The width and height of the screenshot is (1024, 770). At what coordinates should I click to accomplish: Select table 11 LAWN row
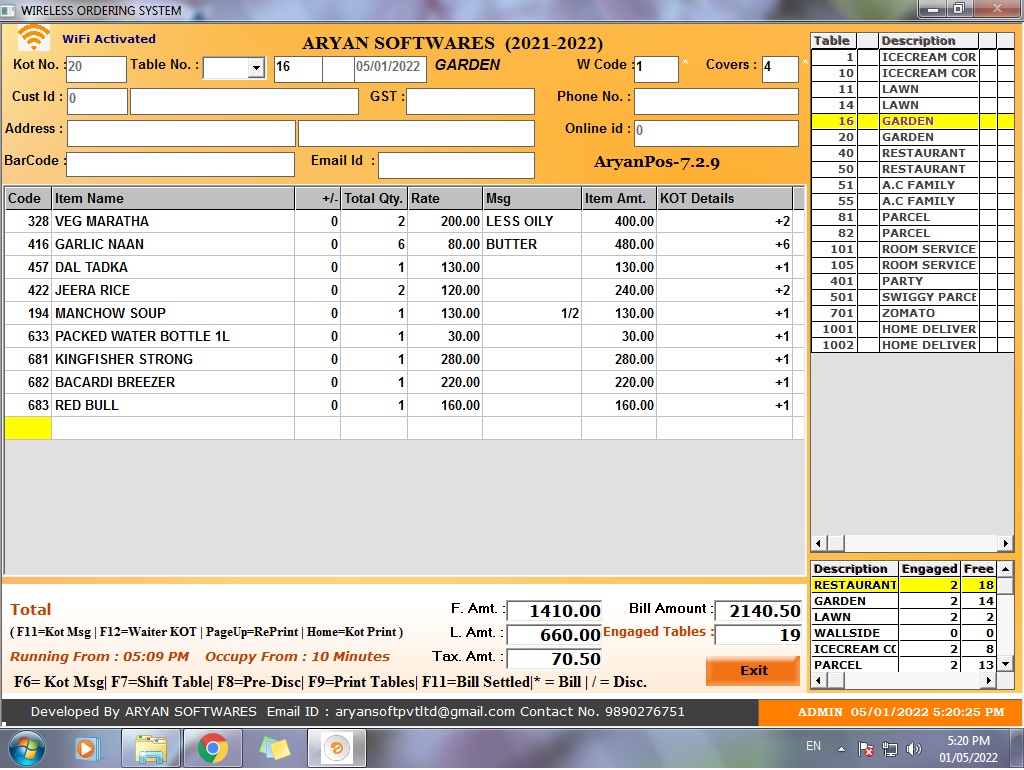point(912,89)
